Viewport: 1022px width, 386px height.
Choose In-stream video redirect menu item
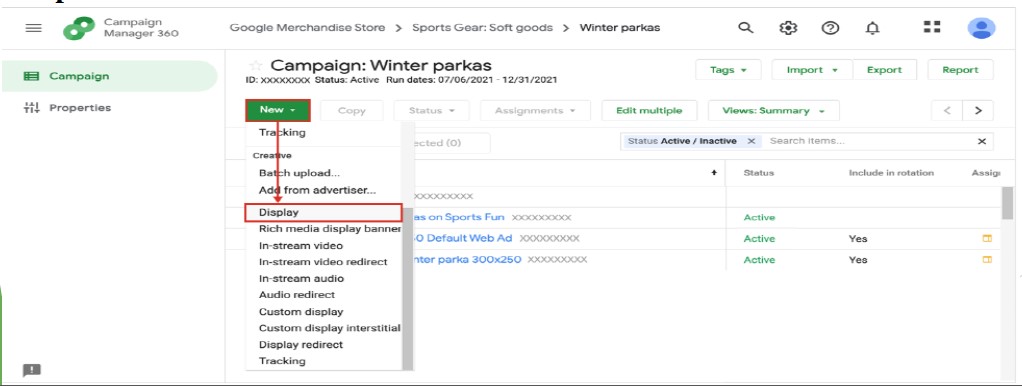[324, 262]
